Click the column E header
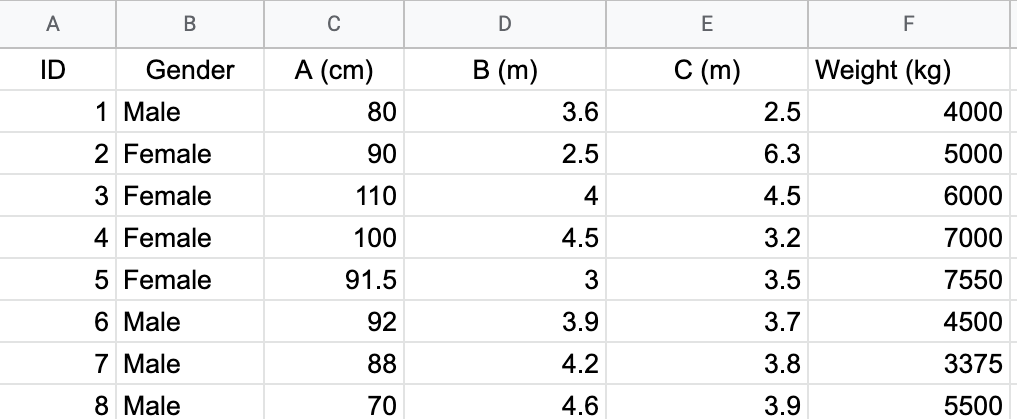This screenshot has height=419, width=1017. click(x=707, y=24)
